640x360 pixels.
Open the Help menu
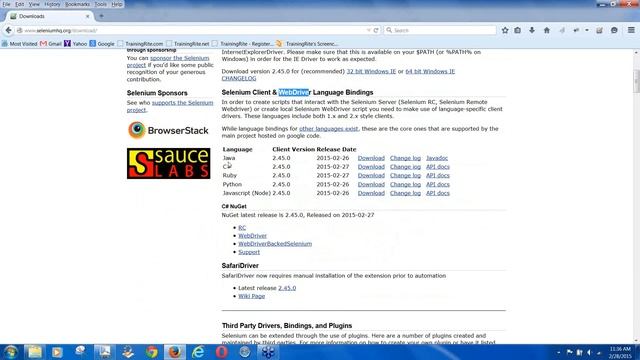pos(117,4)
